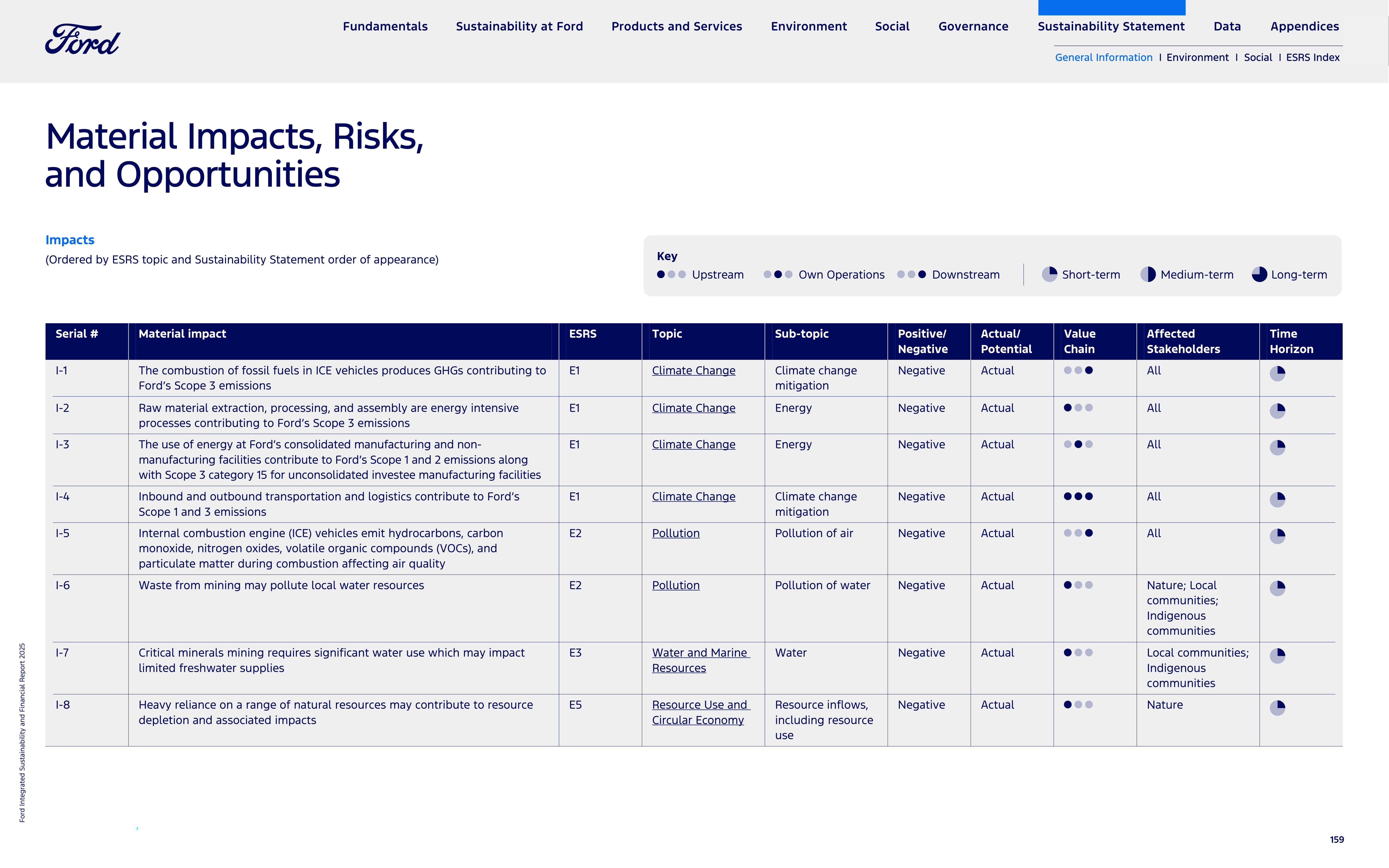Click time horizon pie icon in row I-8
The height and width of the screenshot is (868, 1389).
[x=1277, y=708]
